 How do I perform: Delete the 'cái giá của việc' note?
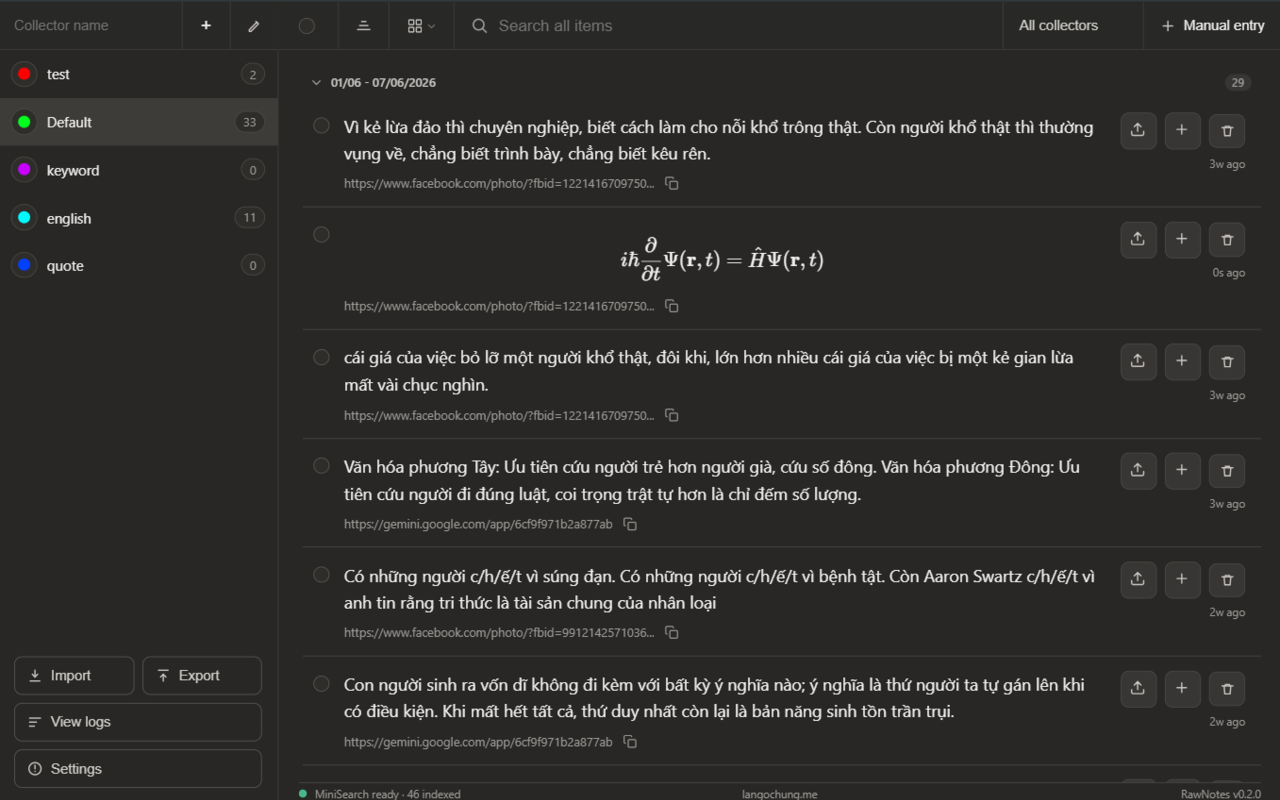coord(1227,362)
